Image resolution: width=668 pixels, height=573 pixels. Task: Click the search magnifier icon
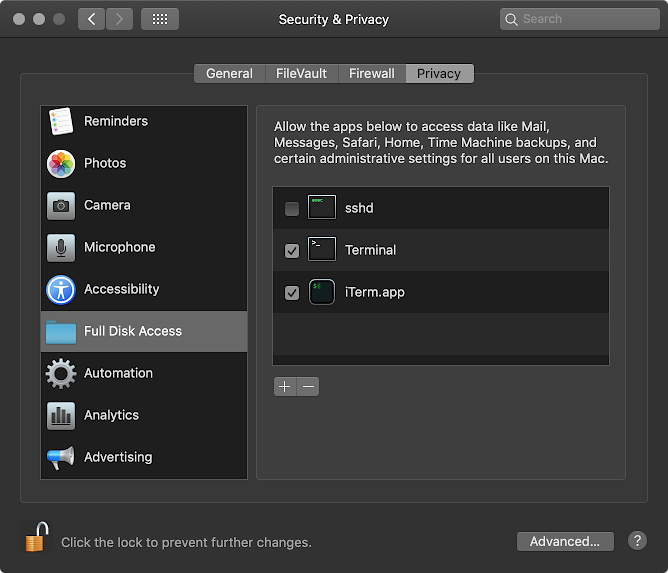511,19
